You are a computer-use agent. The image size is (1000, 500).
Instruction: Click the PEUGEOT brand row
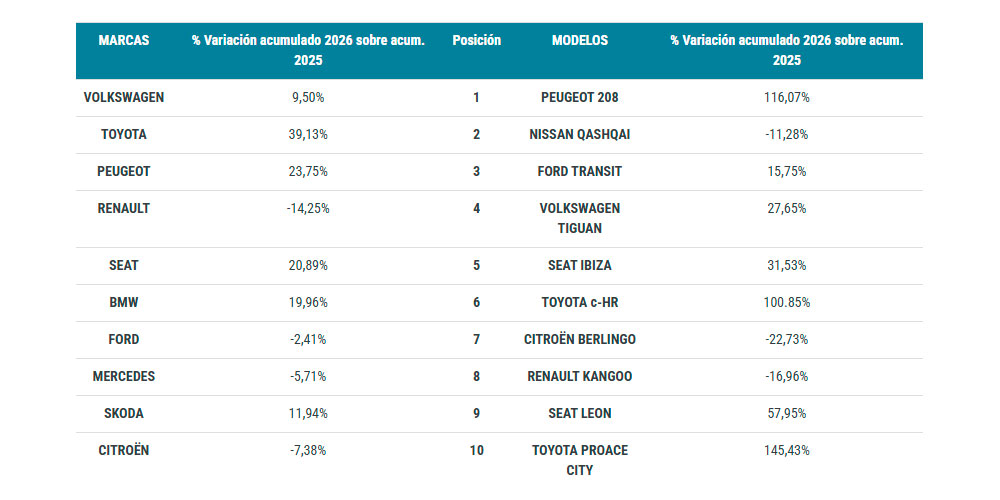(124, 172)
